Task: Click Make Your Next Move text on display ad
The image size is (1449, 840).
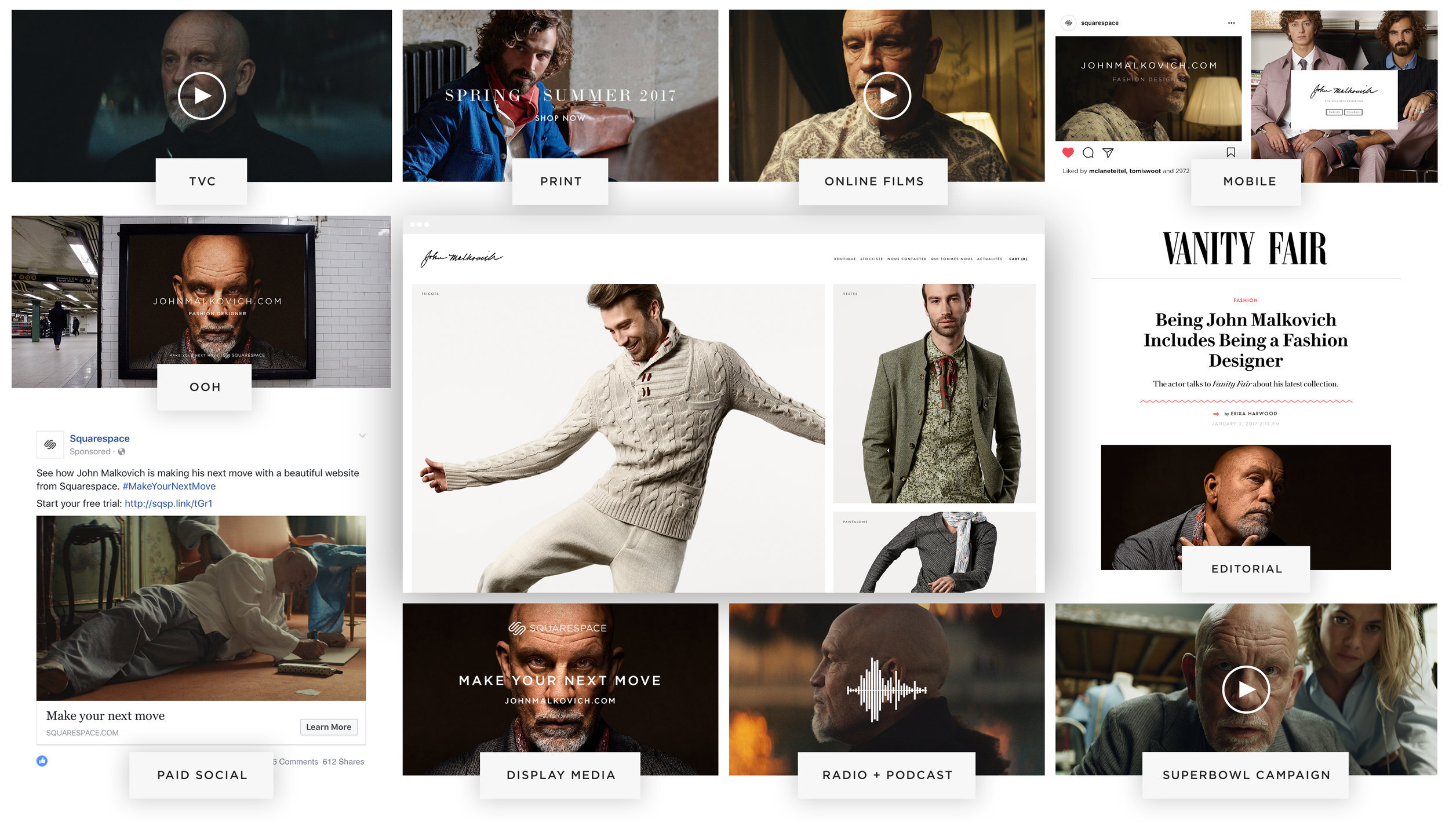Action: pyautogui.click(x=560, y=681)
